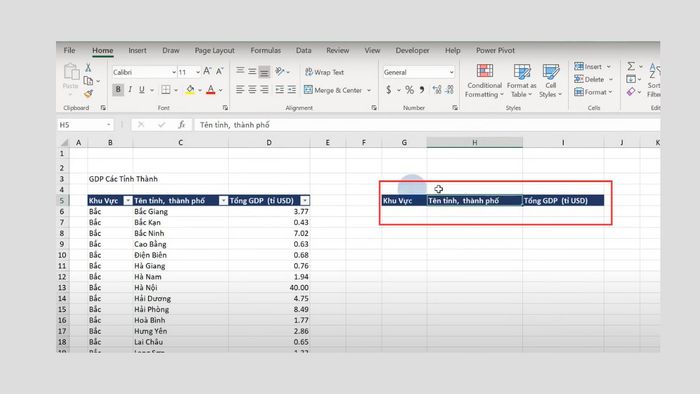The image size is (700, 394).
Task: Open the Format cells menu
Action: (593, 92)
